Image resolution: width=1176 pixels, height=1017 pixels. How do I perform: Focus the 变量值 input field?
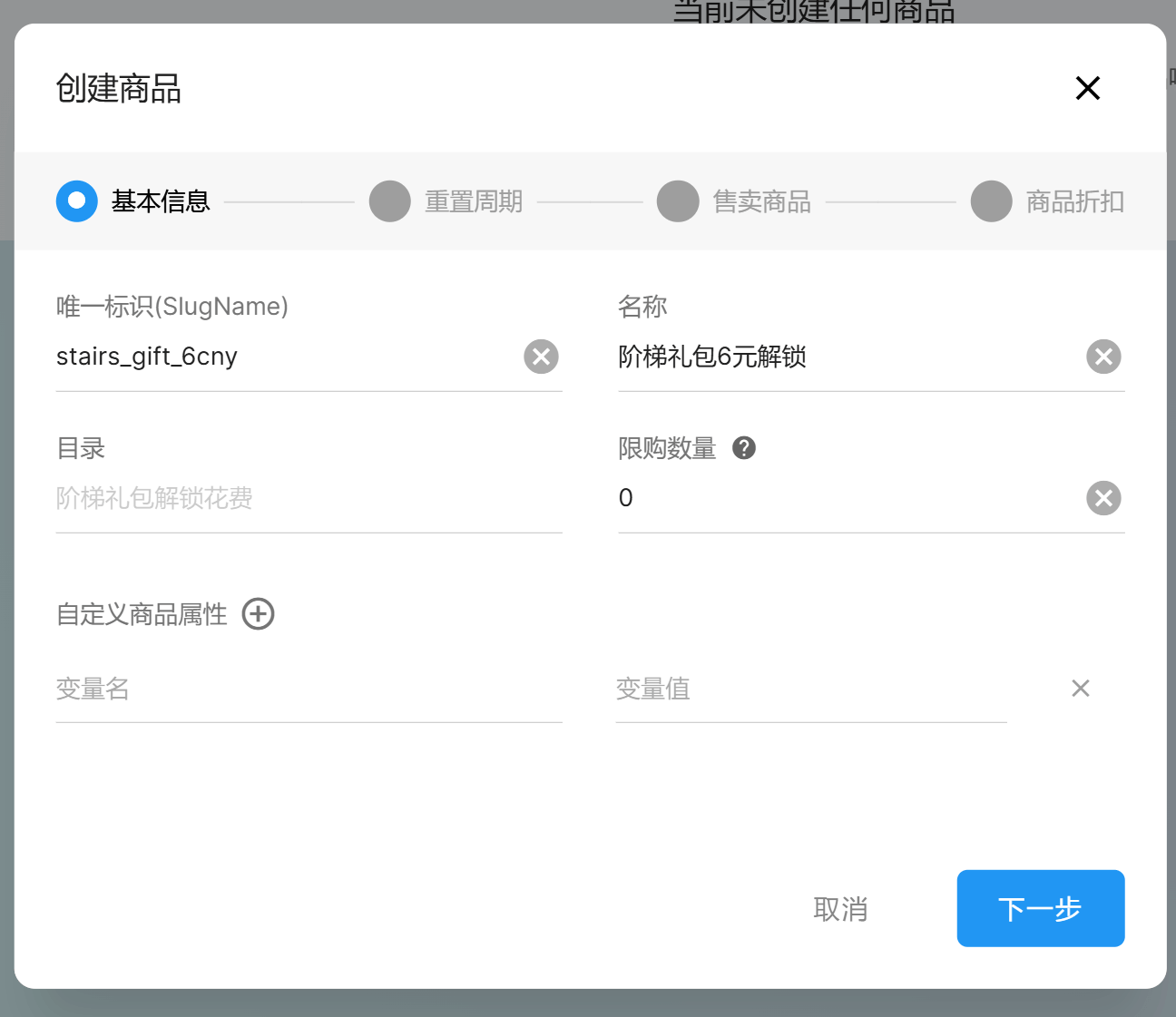pos(810,689)
